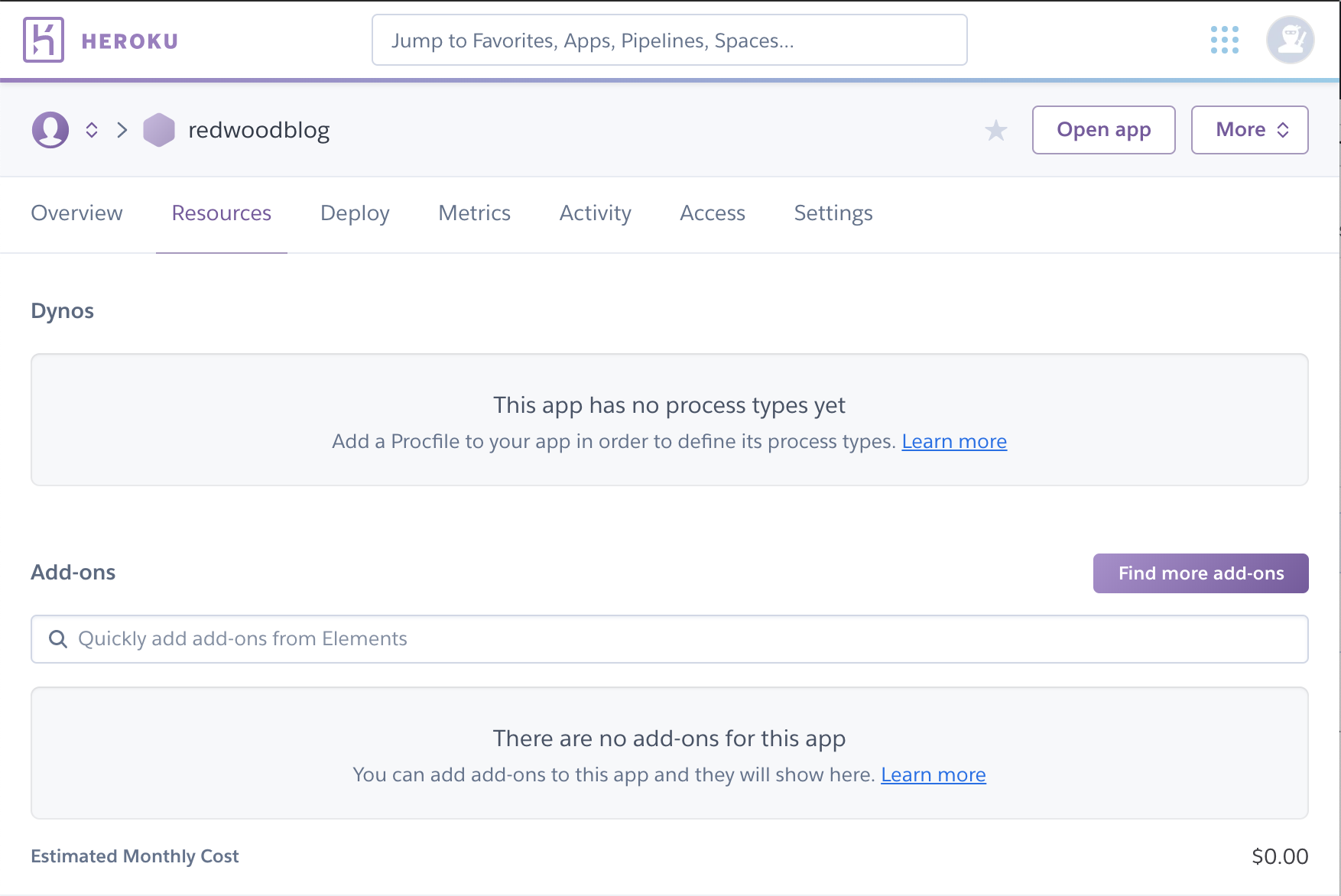Click the Add-ons section heading

click(73, 573)
